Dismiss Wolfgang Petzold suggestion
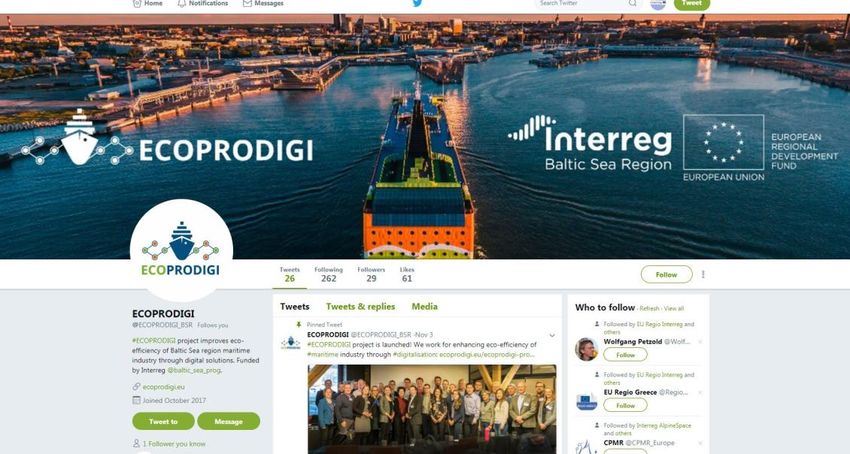This screenshot has height=454, width=850. click(x=700, y=342)
